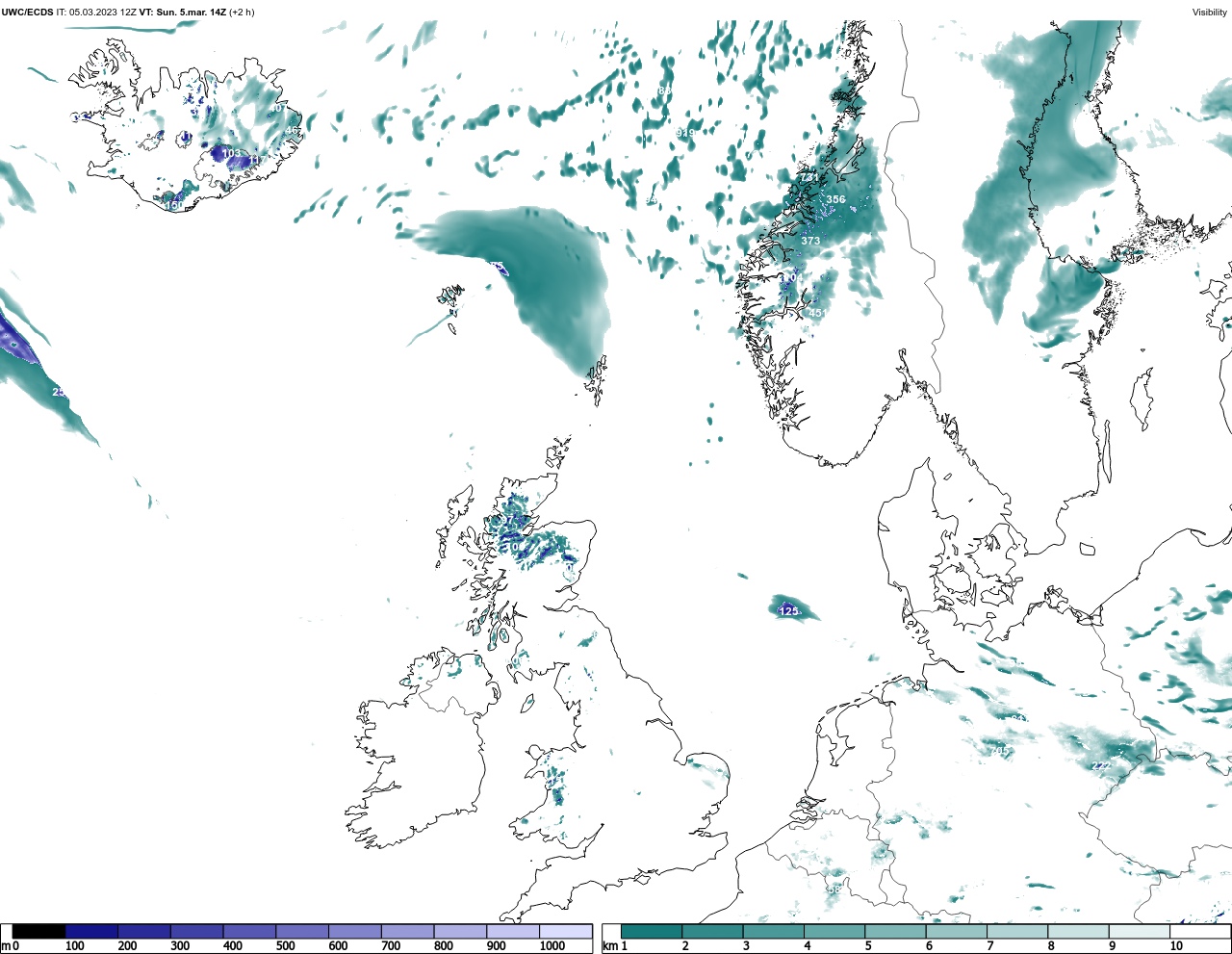The width and height of the screenshot is (1232, 954).
Task: Click the "UWC/ECDS" header text
Action: [27, 13]
